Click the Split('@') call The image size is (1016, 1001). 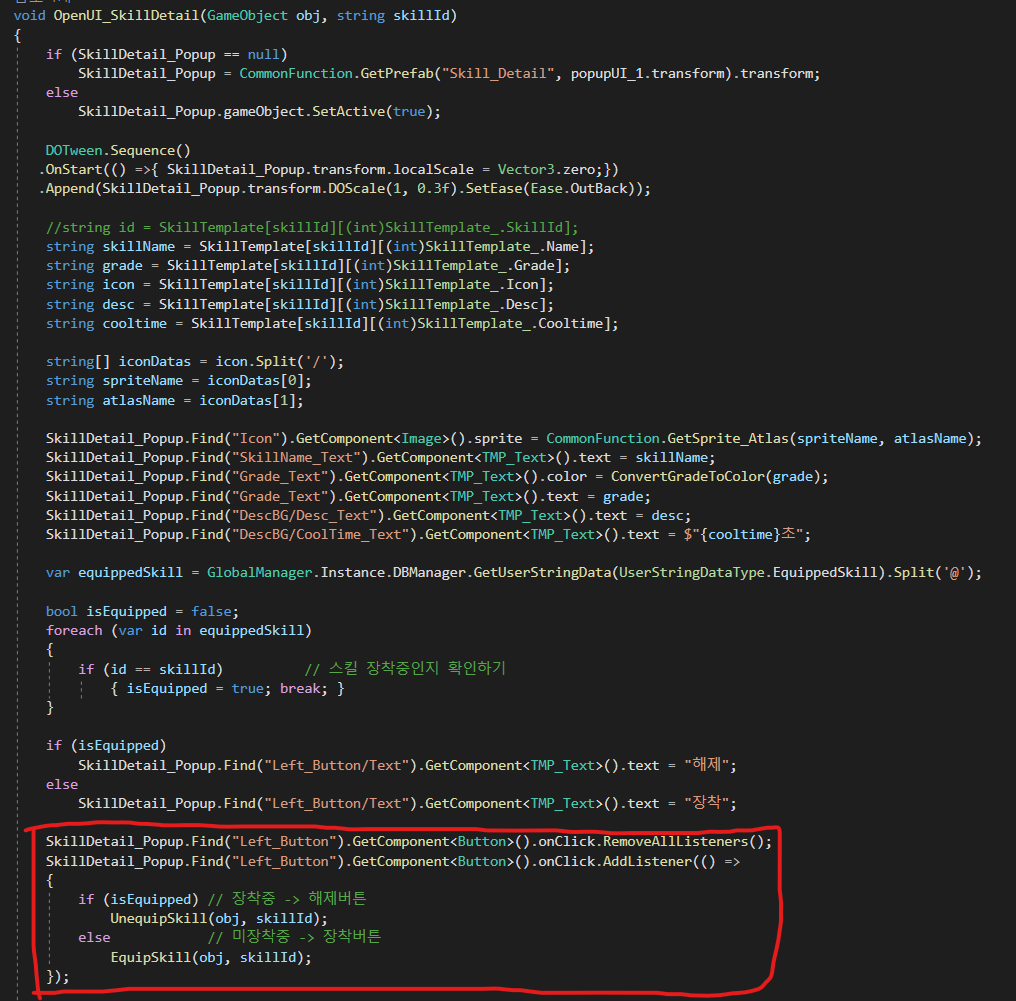(x=934, y=573)
